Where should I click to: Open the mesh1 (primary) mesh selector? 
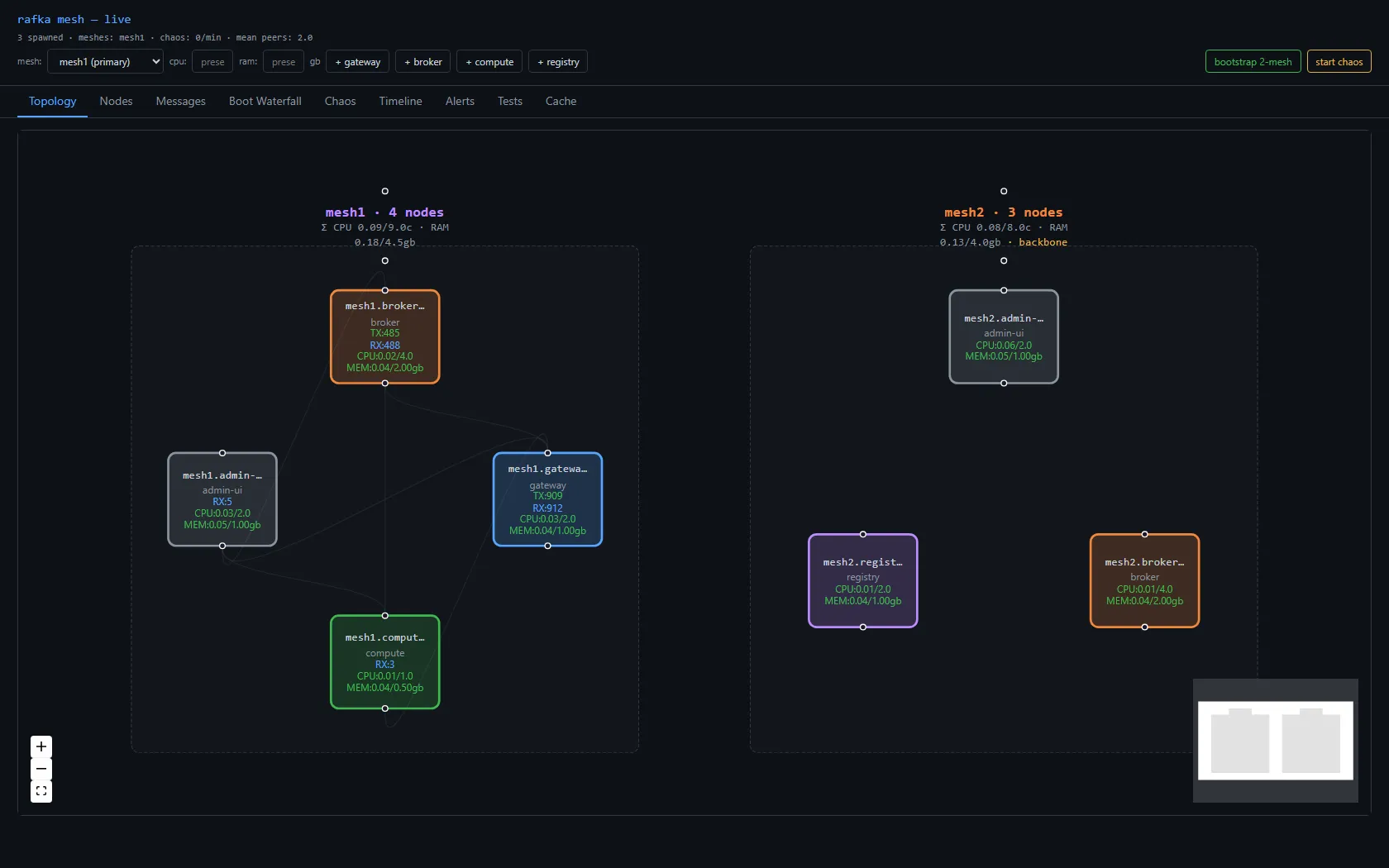pos(105,61)
